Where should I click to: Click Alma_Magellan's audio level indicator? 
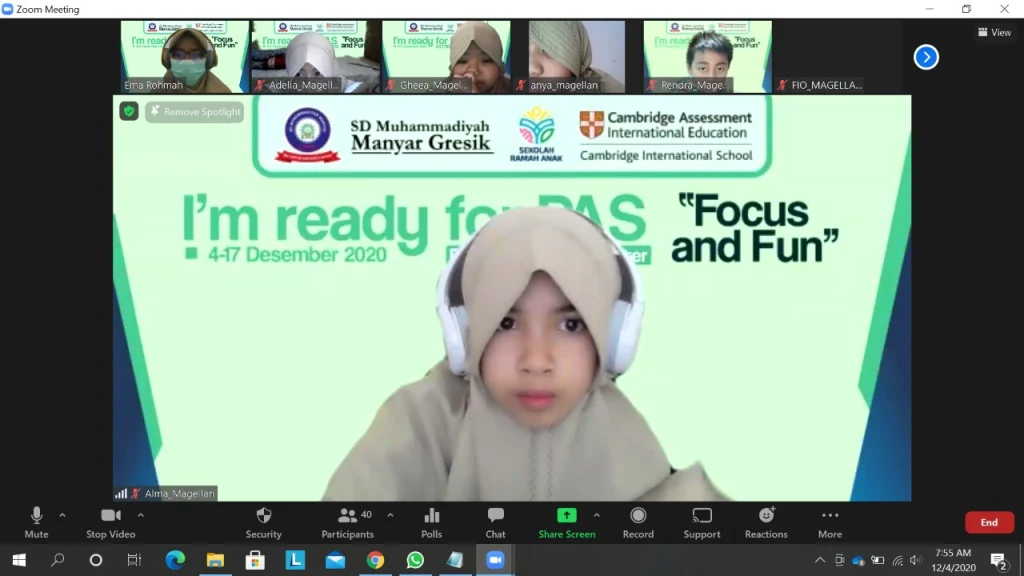122,493
